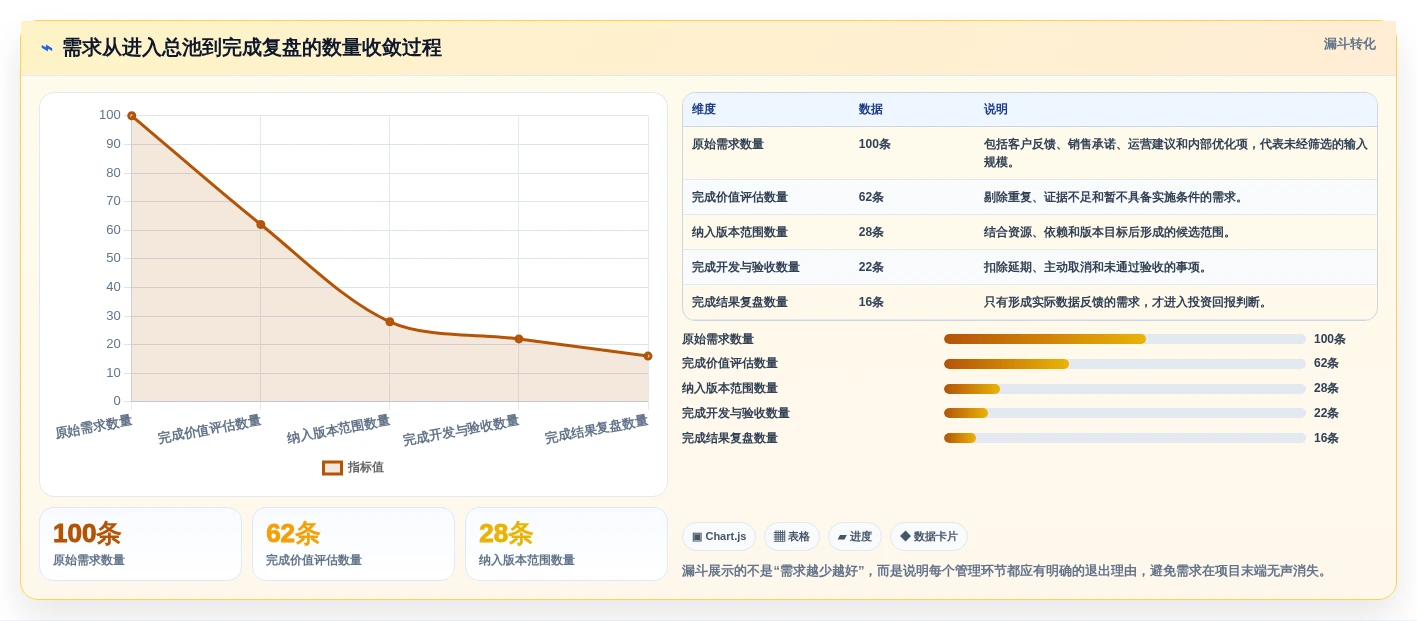The width and height of the screenshot is (1417, 621).
Task: Click the 纳入版本范围数量 28条 progress bar
Action: point(1125,389)
